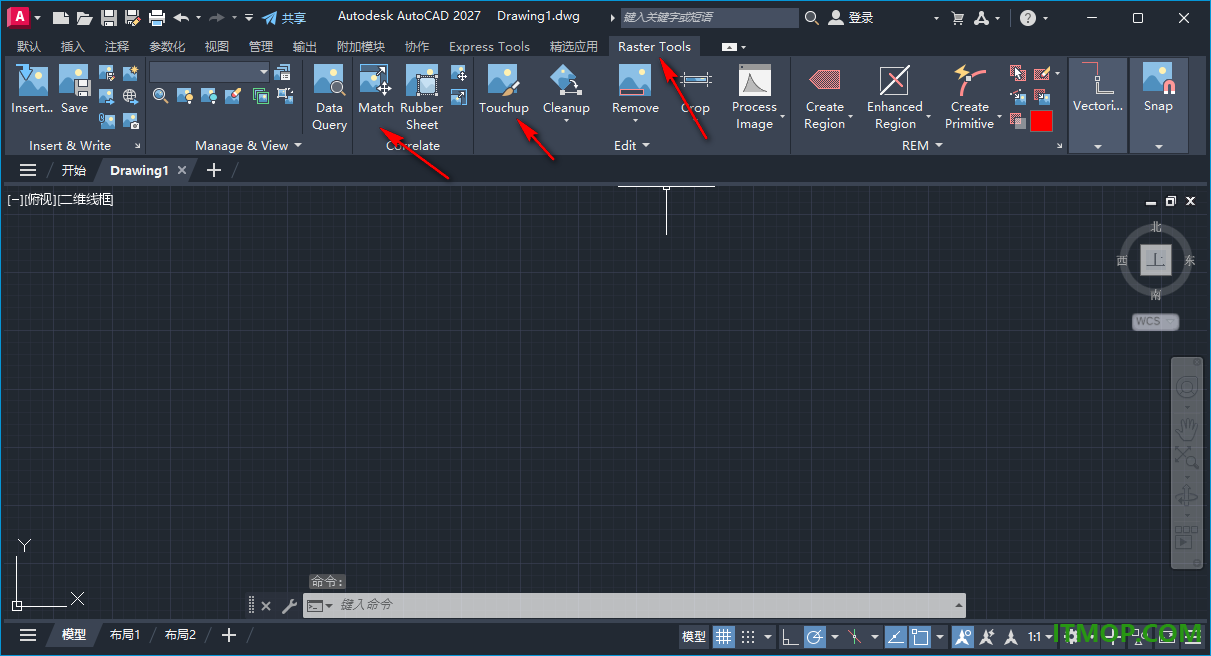Click the Open file folder icon
Screen dimensions: 1211x656
(84, 17)
